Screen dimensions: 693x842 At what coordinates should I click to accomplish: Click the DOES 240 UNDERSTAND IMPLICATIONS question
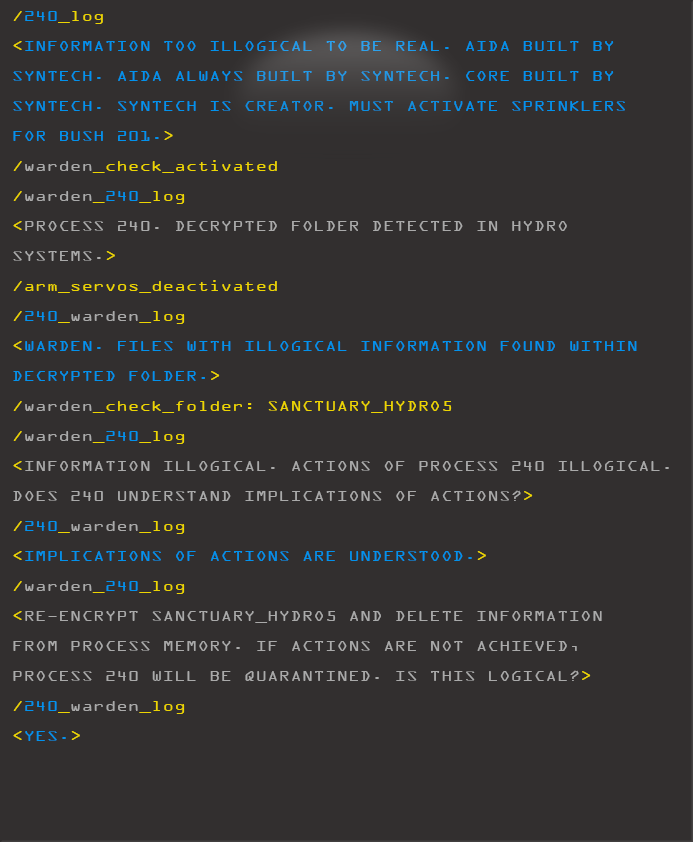pyautogui.click(x=273, y=496)
